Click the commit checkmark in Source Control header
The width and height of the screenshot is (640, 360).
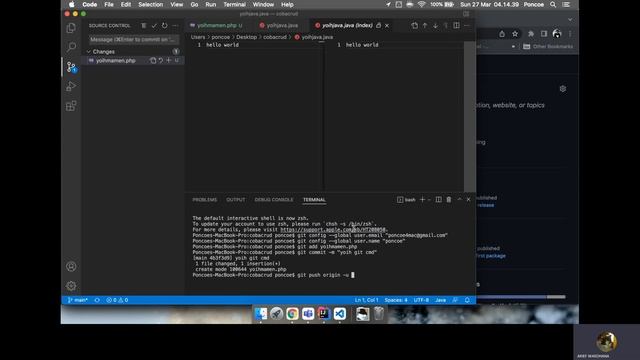(x=154, y=25)
